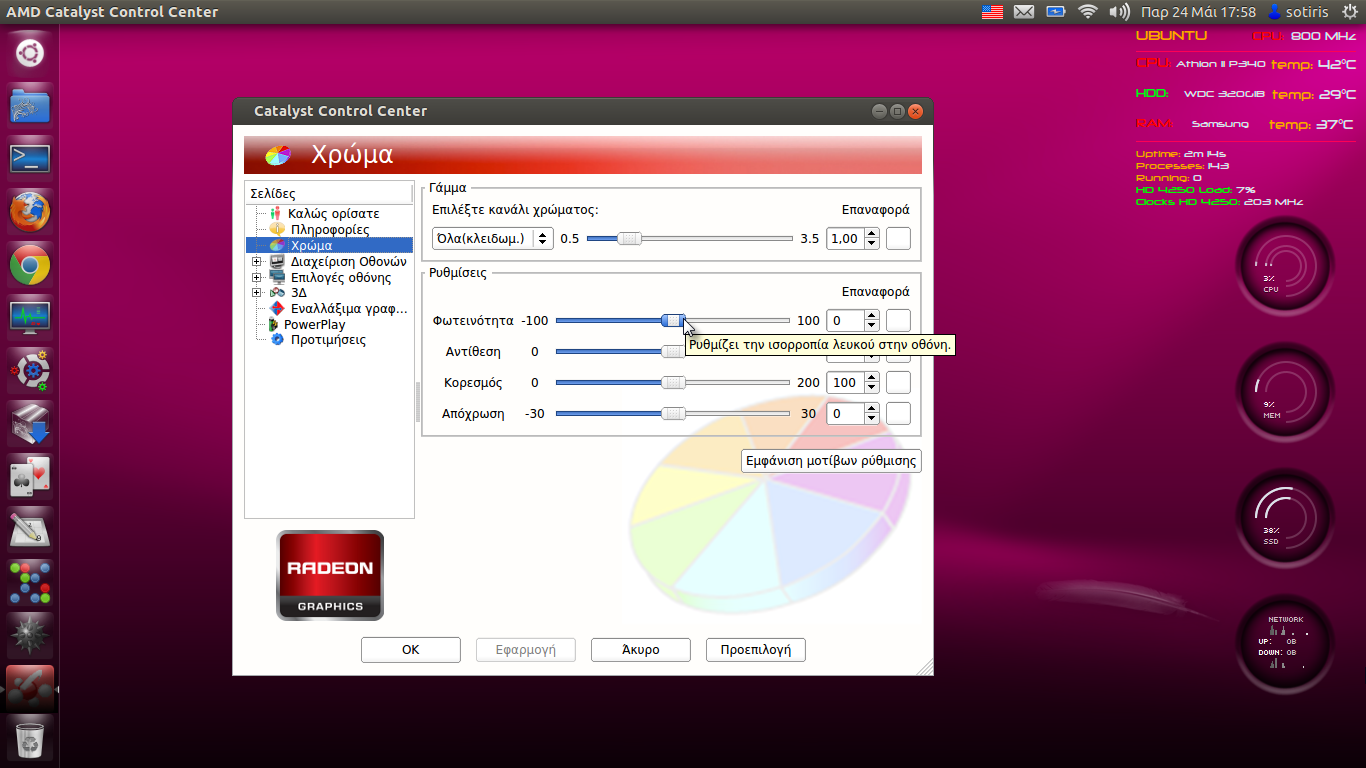Decrease Απόχρωση value with down arrow
Image resolution: width=1366 pixels, height=768 pixels.
click(872, 419)
